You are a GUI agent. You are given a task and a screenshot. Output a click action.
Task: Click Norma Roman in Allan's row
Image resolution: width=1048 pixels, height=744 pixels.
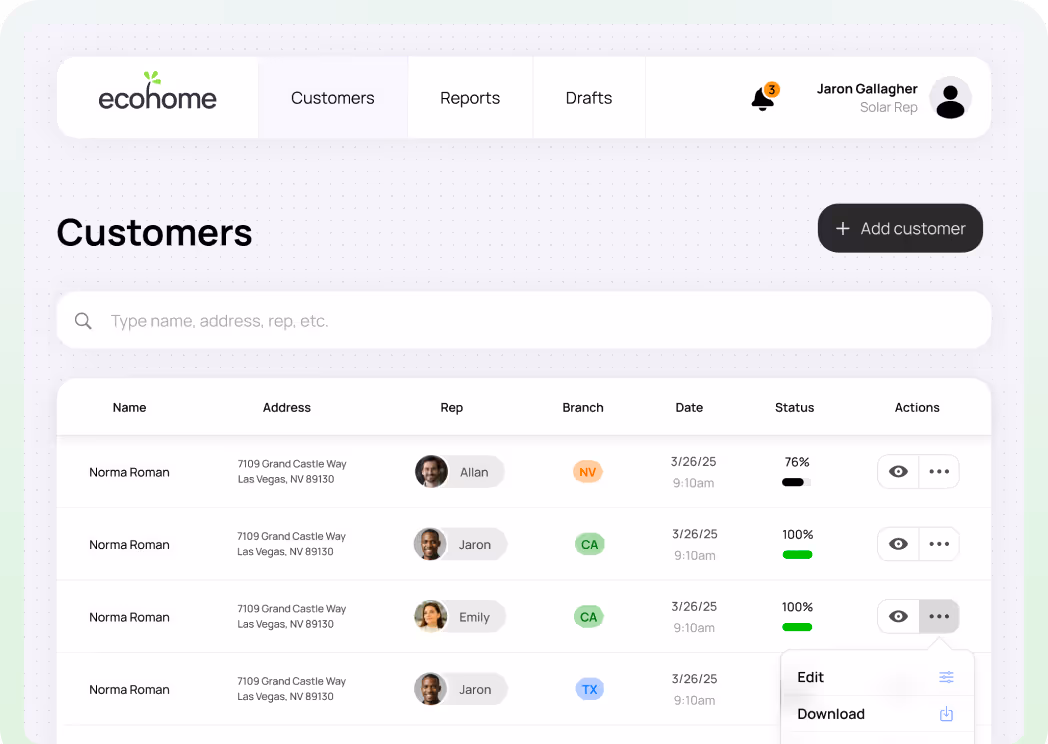(x=129, y=472)
